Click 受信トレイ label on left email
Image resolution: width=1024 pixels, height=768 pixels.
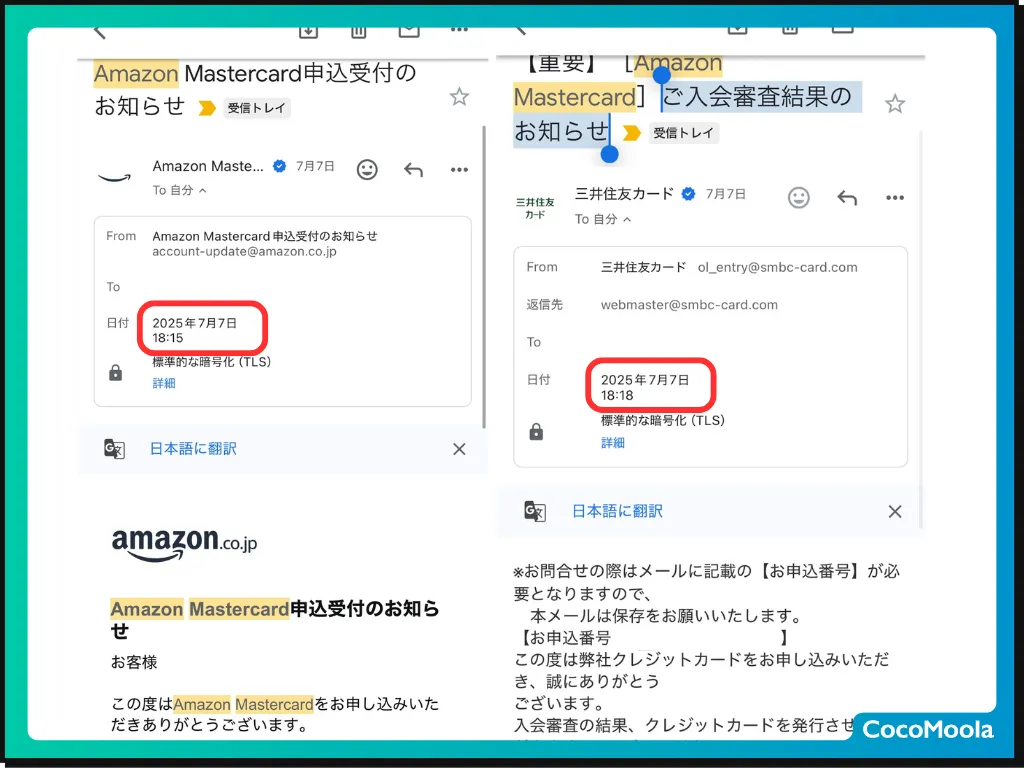click(257, 108)
